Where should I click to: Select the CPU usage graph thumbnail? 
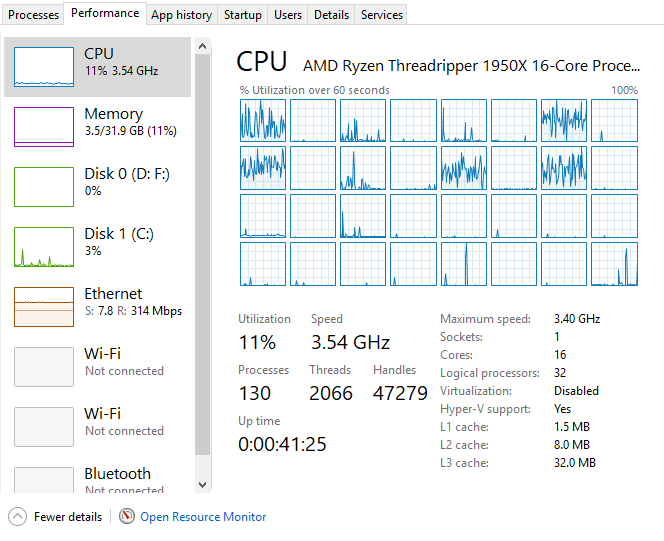pos(43,66)
